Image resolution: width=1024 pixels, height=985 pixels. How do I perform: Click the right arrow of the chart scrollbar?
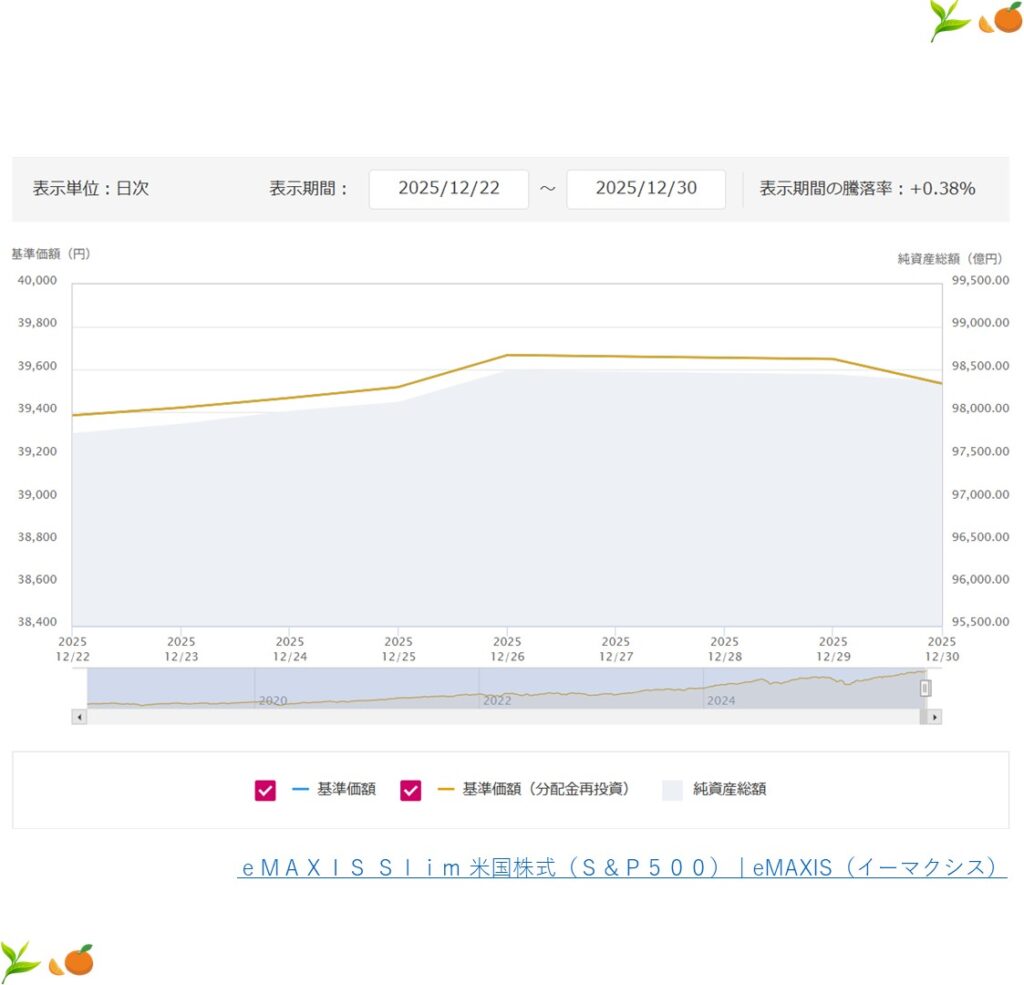click(934, 717)
